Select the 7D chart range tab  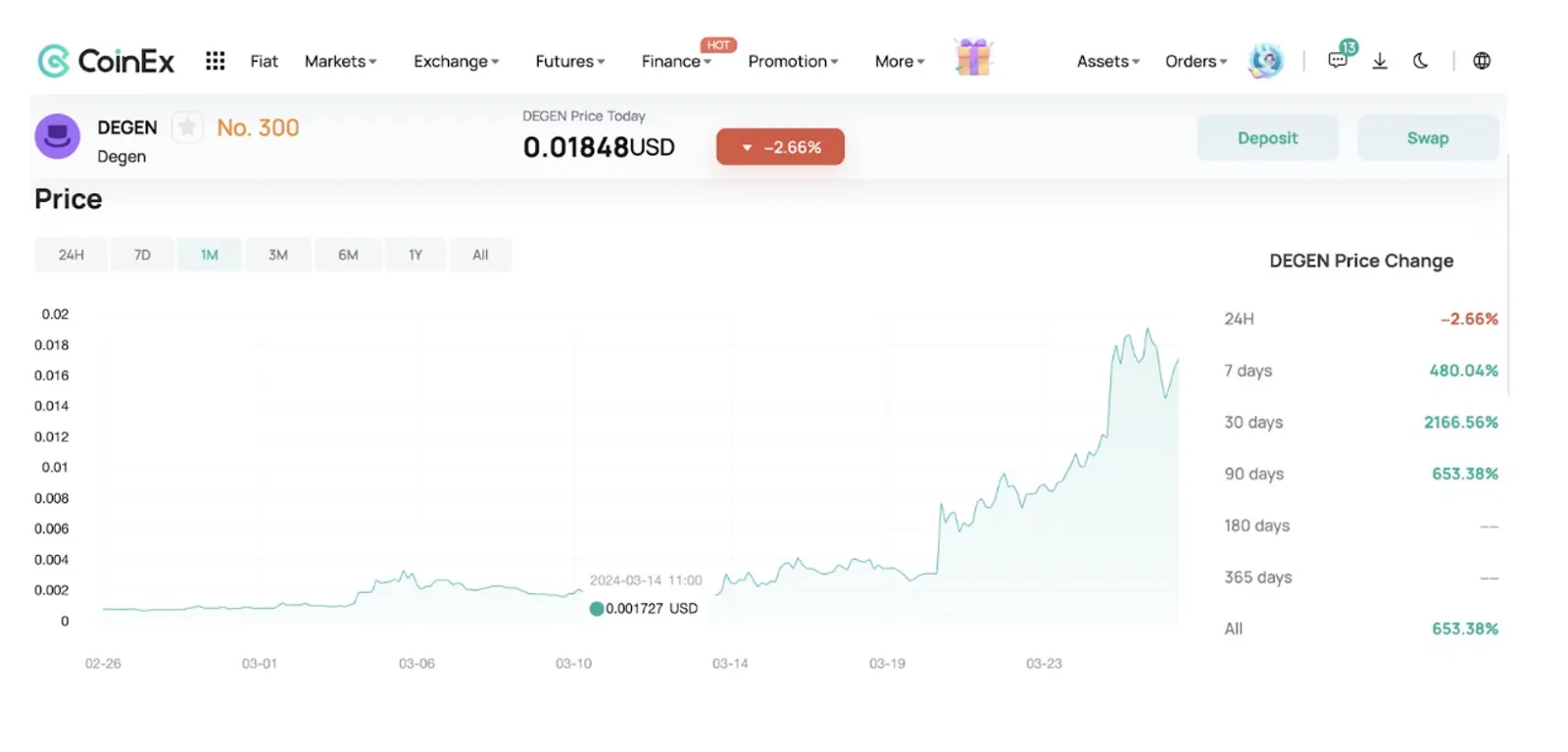tap(142, 255)
